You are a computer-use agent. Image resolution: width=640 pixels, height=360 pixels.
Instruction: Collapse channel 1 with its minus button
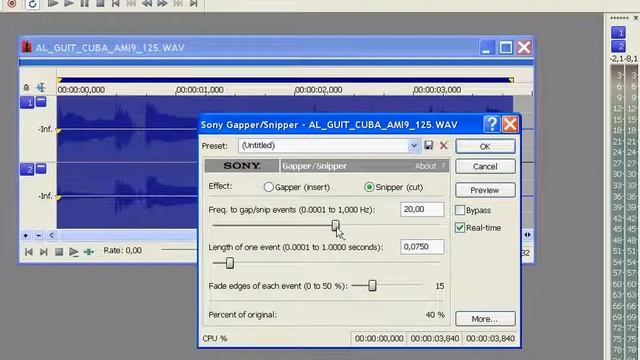coord(41,101)
